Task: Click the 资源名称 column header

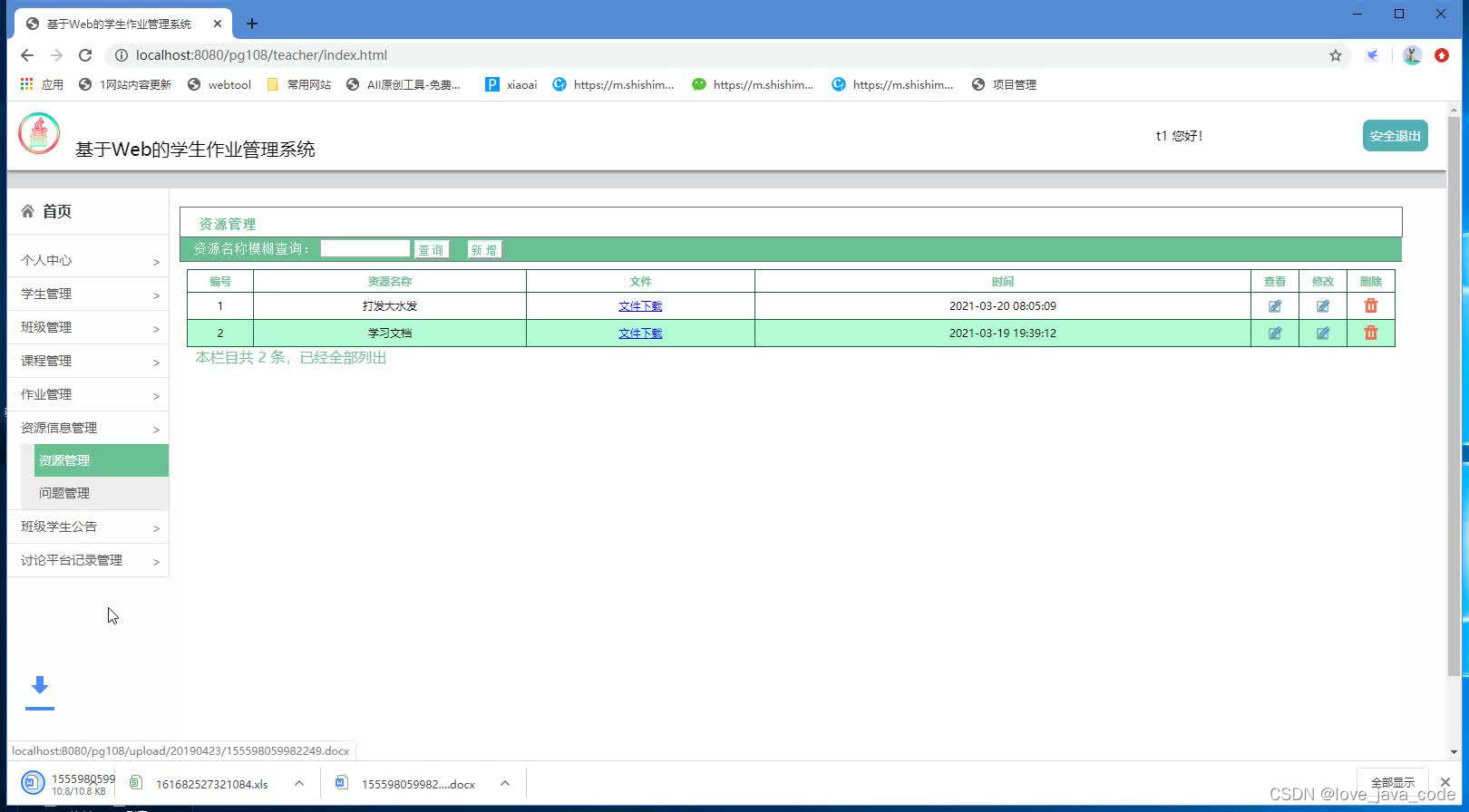Action: click(x=390, y=282)
